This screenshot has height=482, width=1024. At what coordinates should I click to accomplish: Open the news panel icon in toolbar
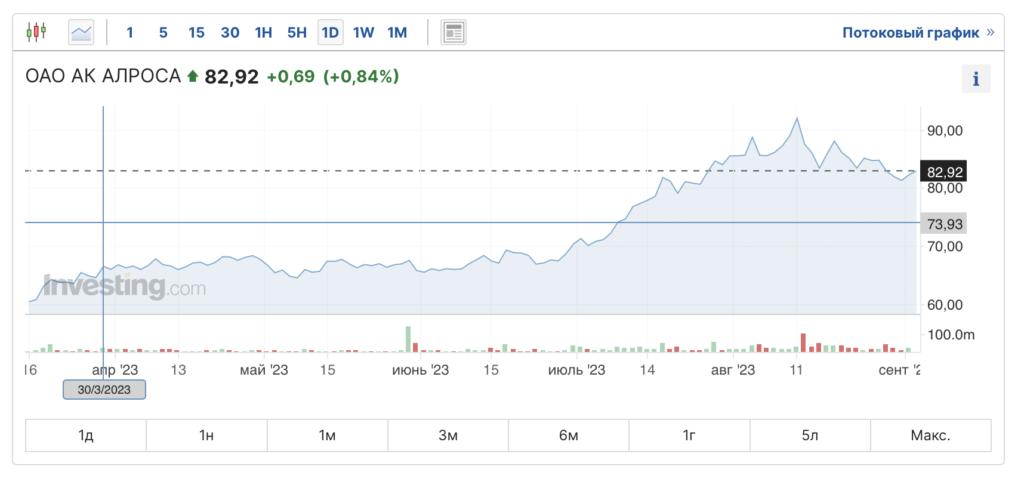453,32
